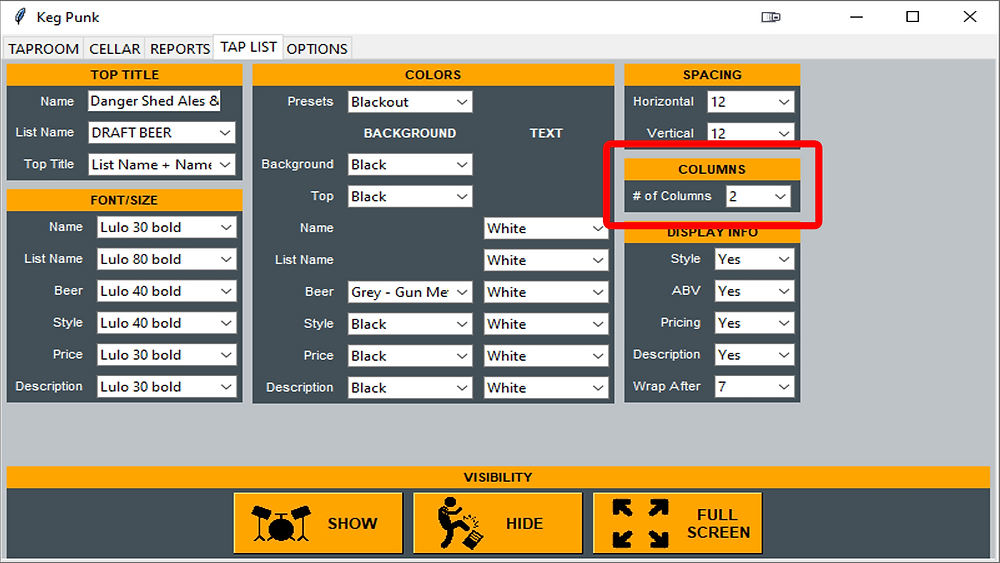Open the Price text color dropdown
Screen dimensions: 1000x563
pyautogui.click(x=545, y=356)
